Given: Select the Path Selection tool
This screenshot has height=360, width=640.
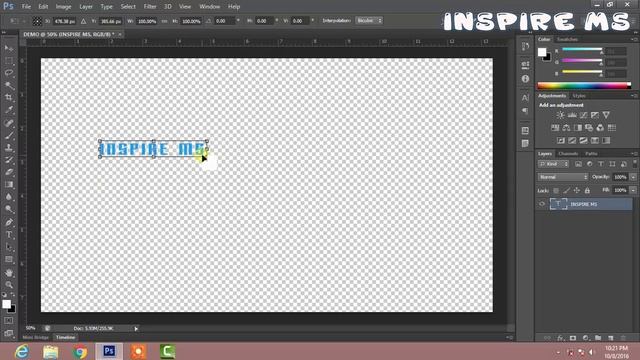Looking at the screenshot, I should [x=9, y=247].
